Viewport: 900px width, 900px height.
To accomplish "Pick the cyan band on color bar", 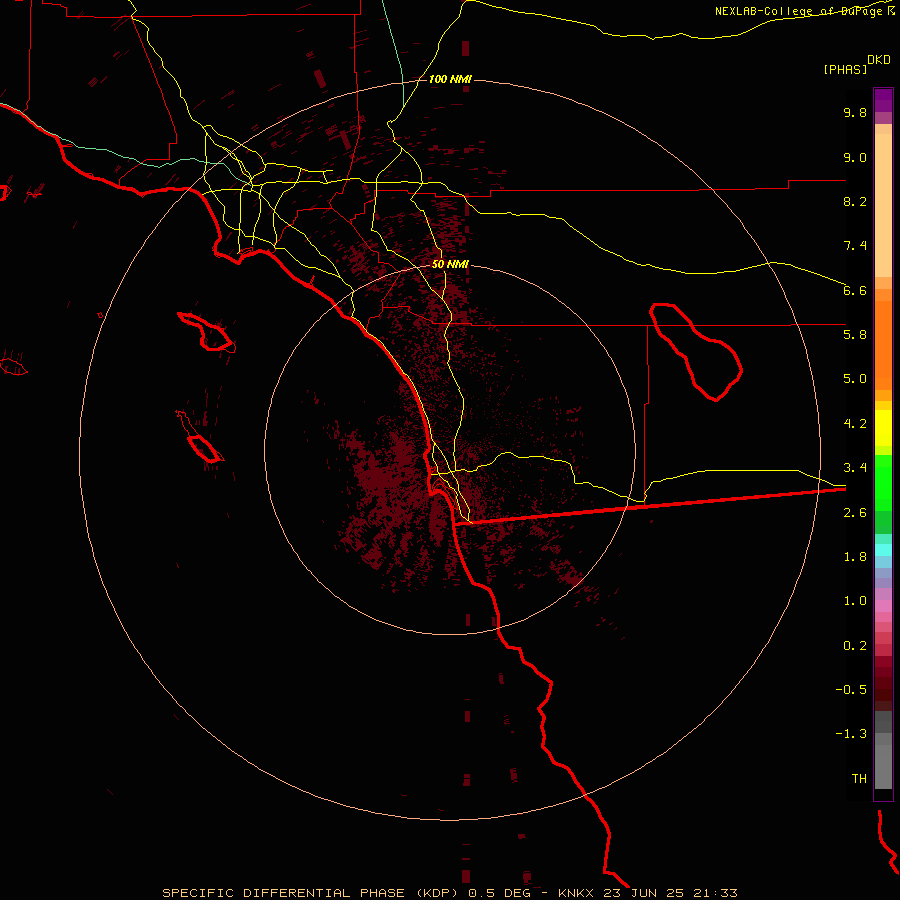I will pos(883,550).
